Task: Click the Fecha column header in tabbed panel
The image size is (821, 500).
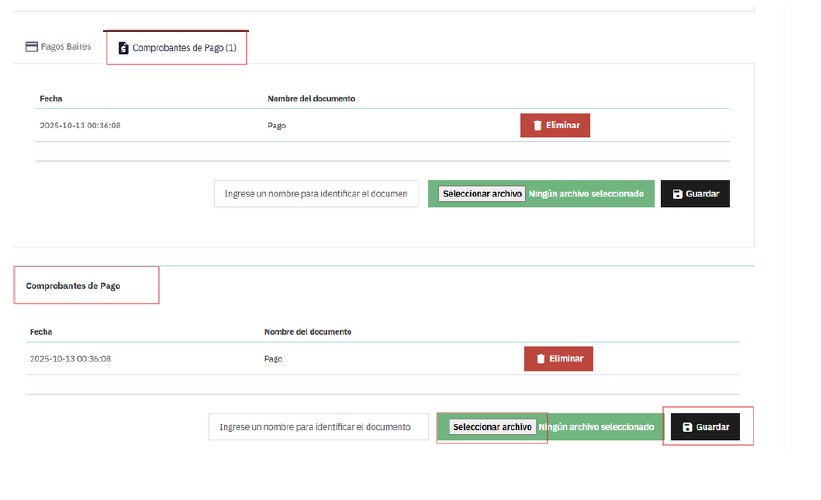Action: pos(51,99)
